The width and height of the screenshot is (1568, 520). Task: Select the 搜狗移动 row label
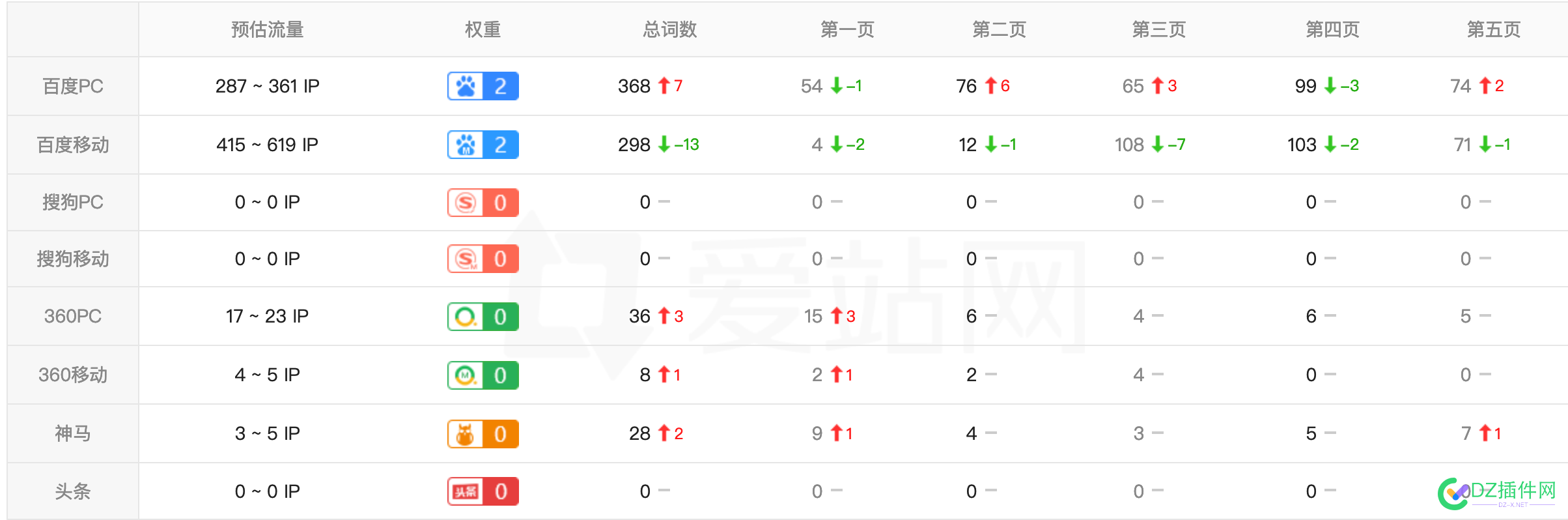73,259
